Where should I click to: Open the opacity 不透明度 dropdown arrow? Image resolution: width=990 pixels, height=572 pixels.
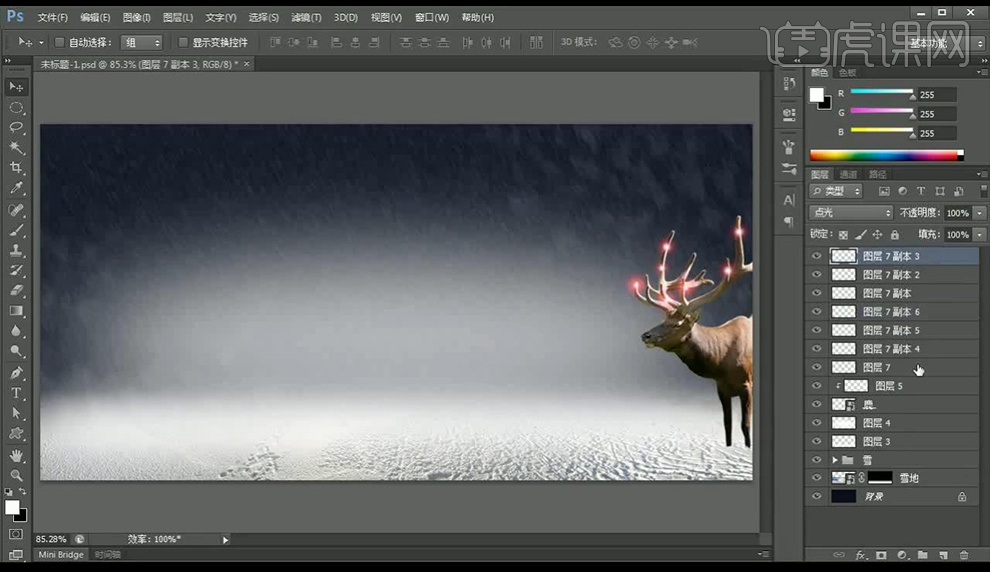[x=980, y=213]
